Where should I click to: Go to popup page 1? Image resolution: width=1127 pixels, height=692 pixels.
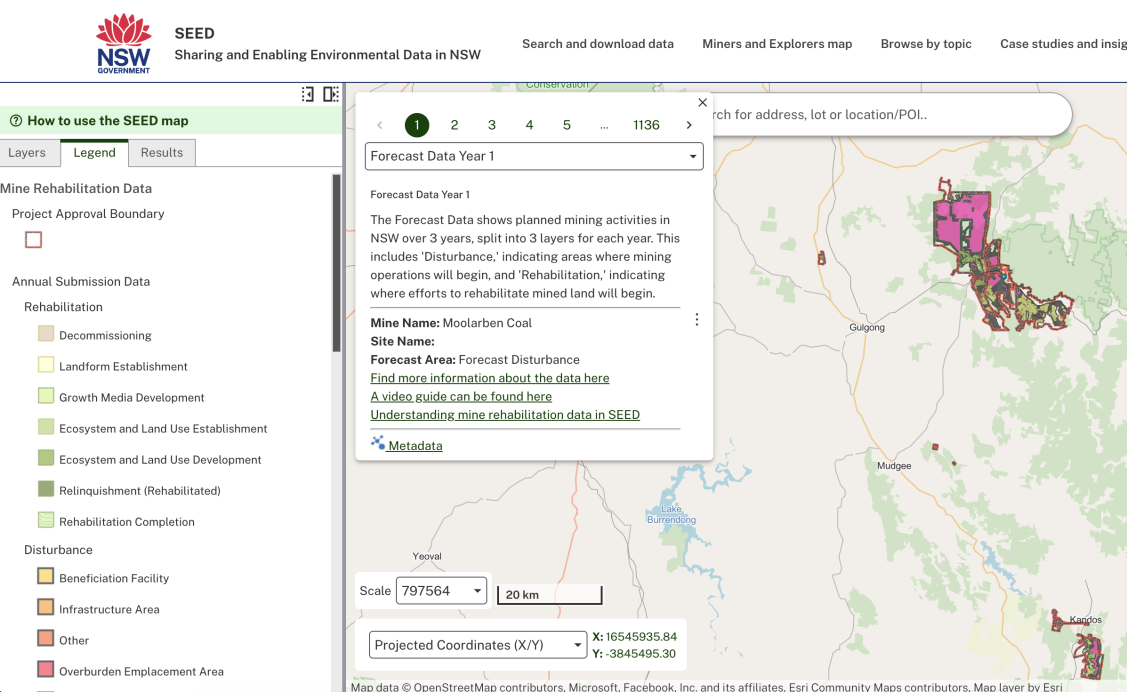tap(417, 125)
